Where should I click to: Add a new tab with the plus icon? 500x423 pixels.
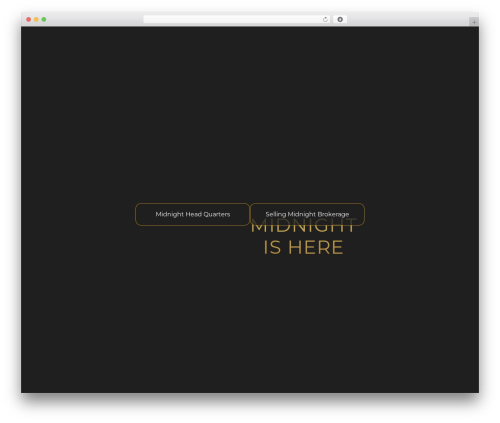474,22
